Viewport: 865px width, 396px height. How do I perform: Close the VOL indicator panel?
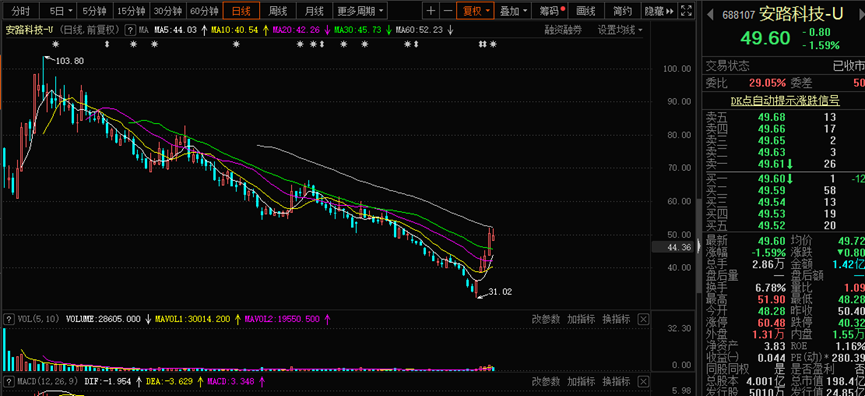pos(643,319)
